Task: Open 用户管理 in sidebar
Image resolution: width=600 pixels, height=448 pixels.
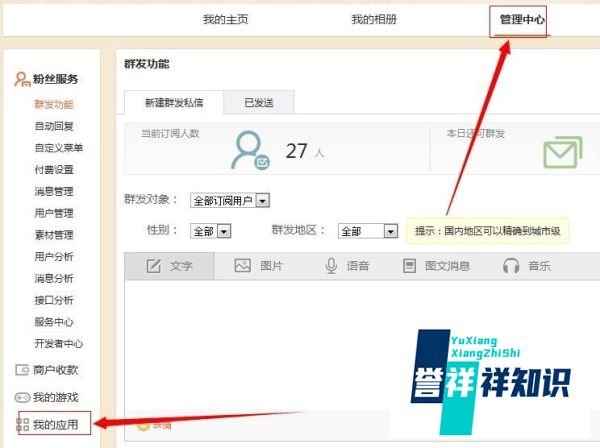Action: (54, 213)
